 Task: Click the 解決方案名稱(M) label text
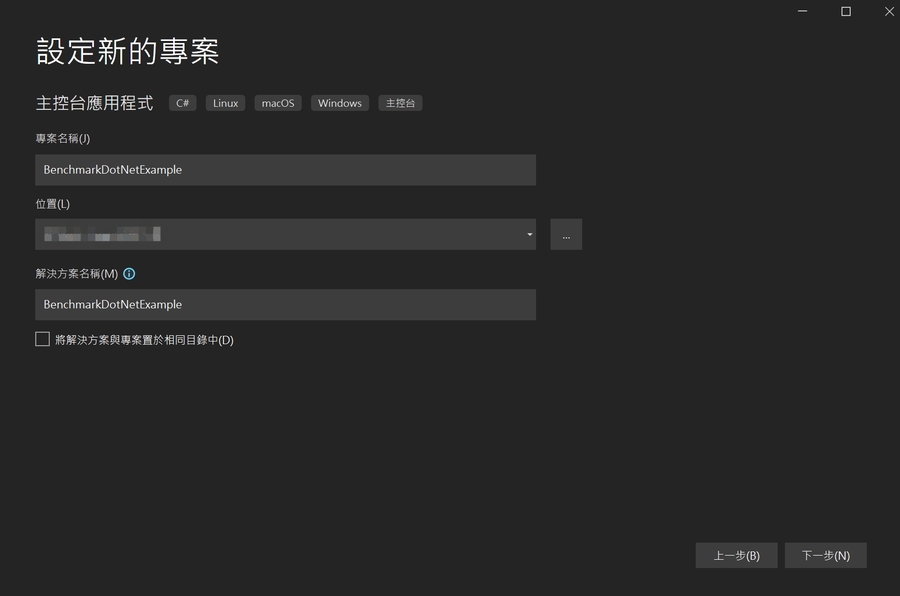tap(77, 274)
